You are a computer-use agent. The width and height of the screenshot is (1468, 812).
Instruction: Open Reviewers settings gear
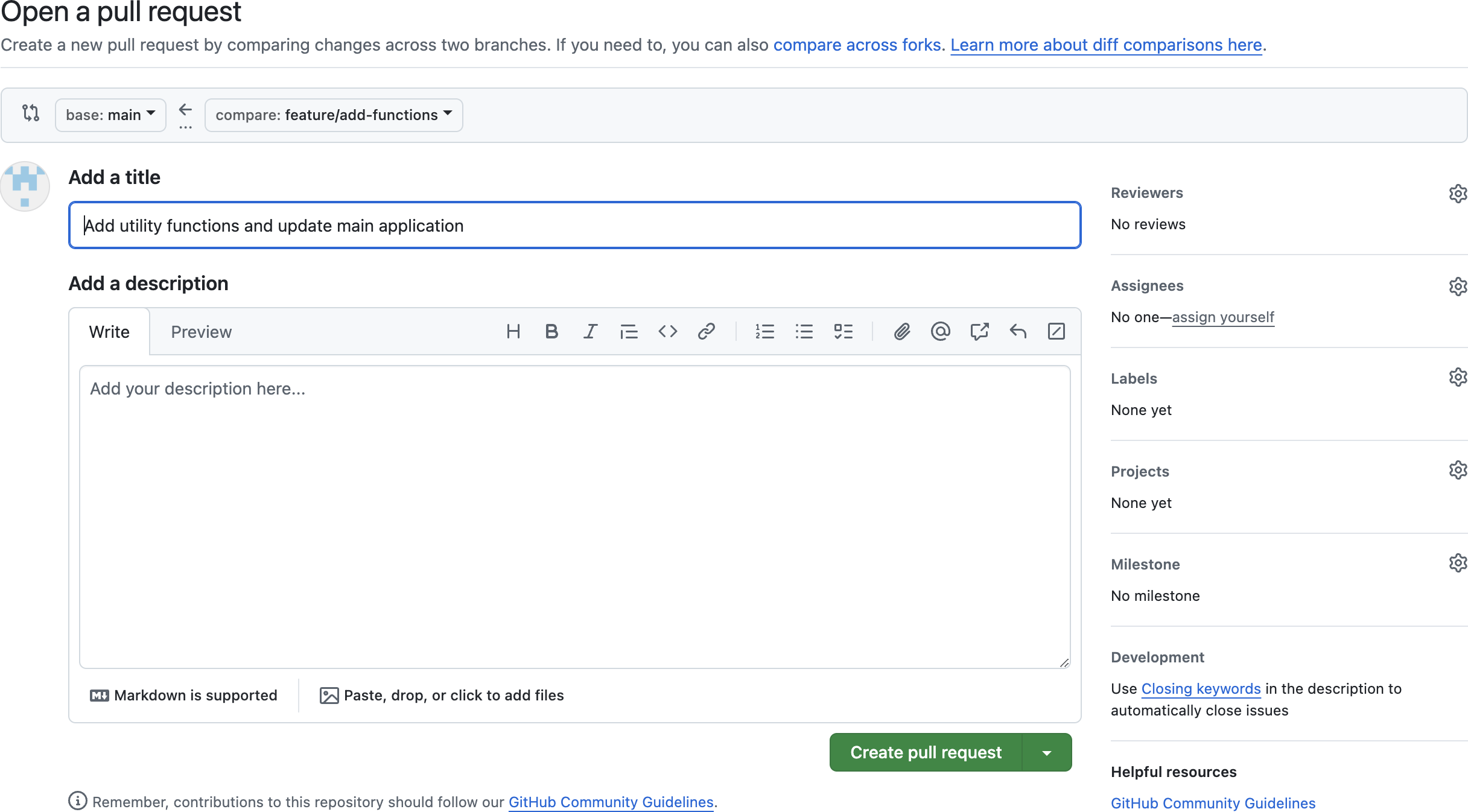point(1457,194)
